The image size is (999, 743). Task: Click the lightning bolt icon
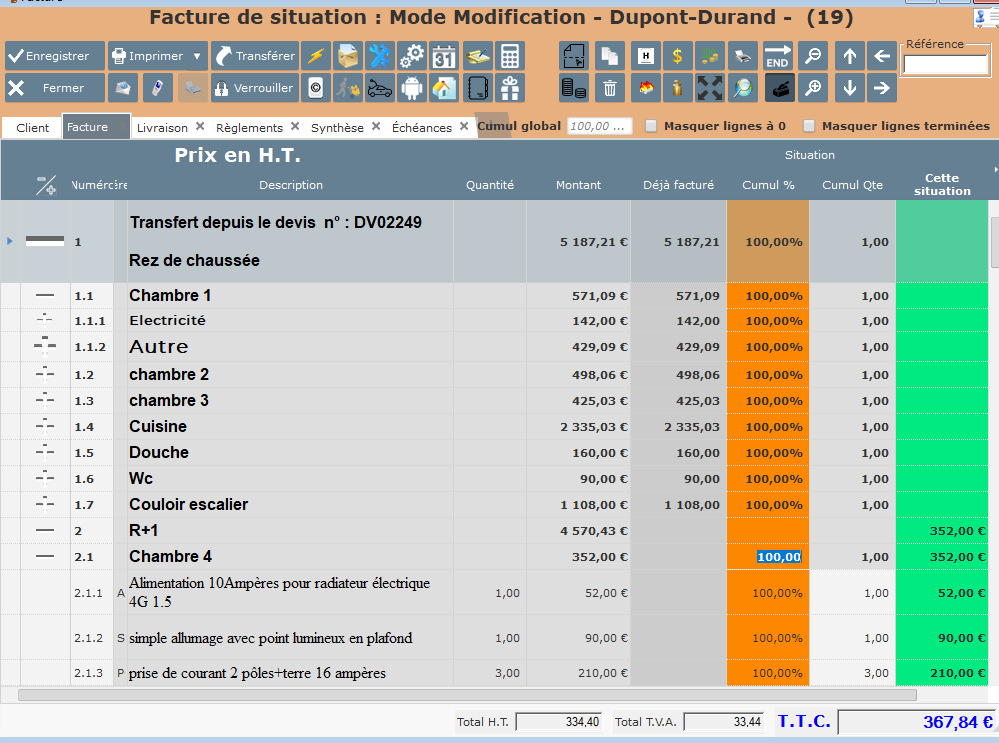point(315,57)
